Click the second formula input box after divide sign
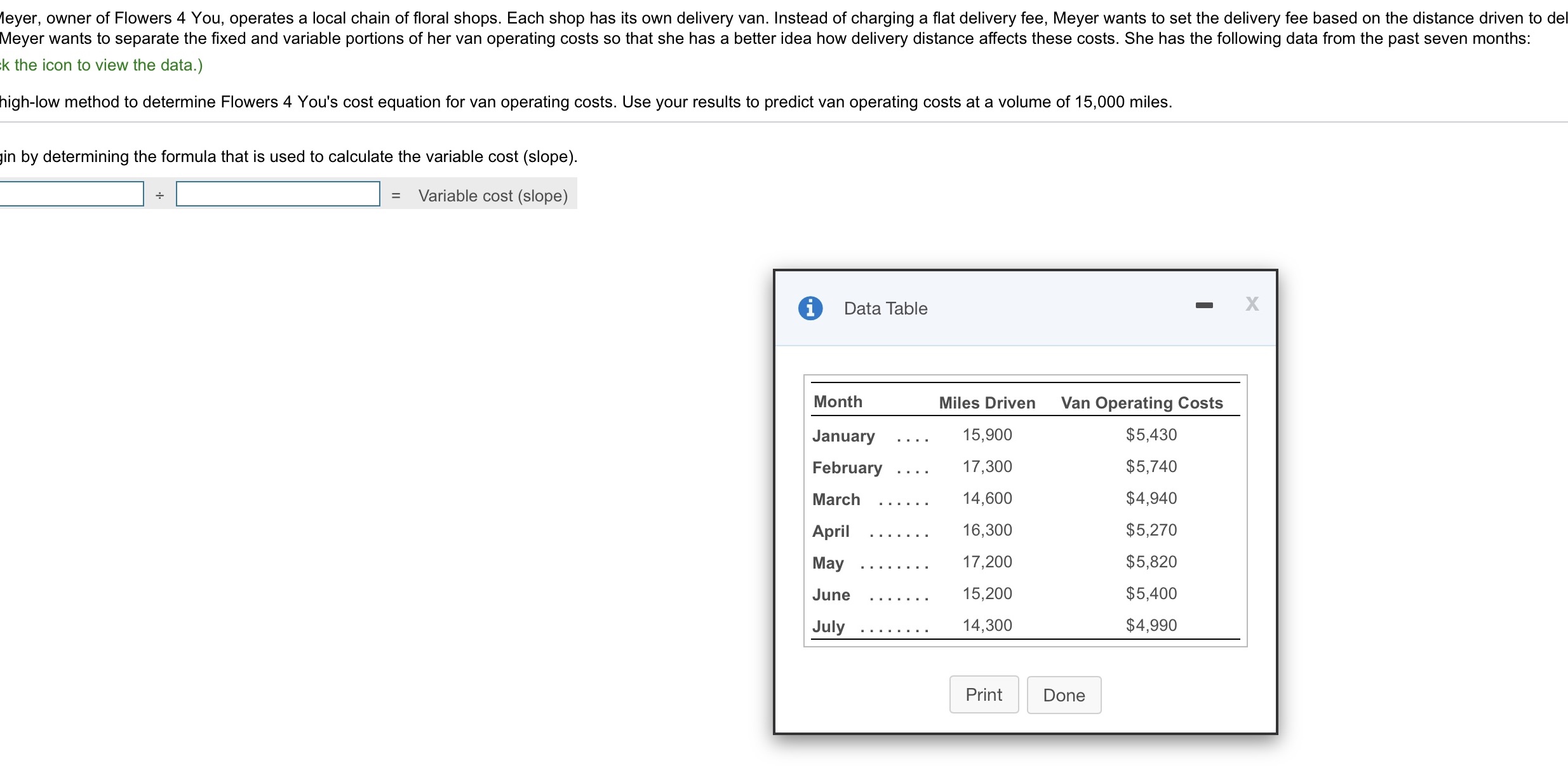 278,194
